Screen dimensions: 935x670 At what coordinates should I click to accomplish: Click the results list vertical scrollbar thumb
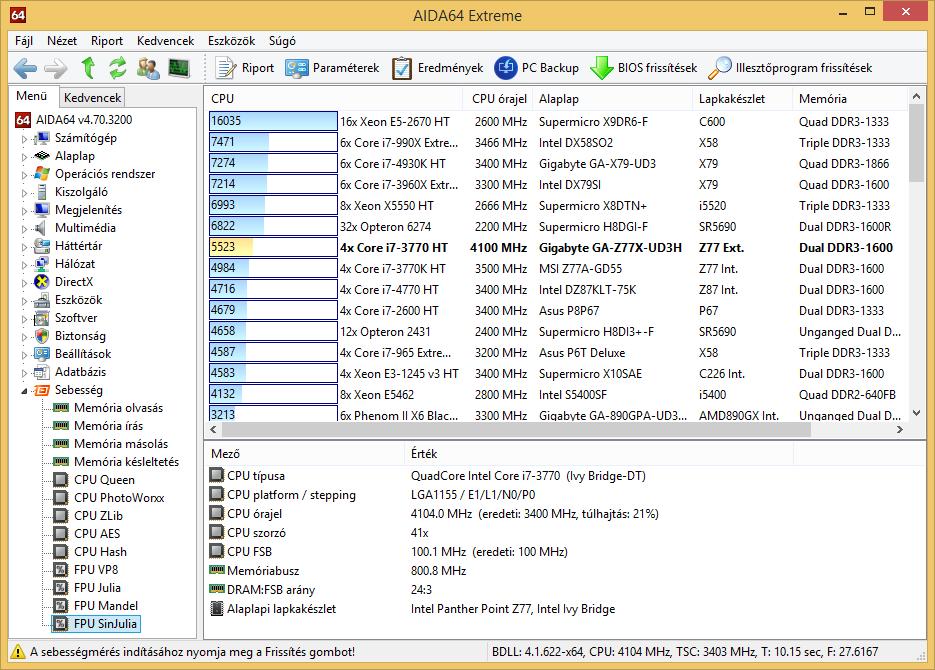[917, 143]
